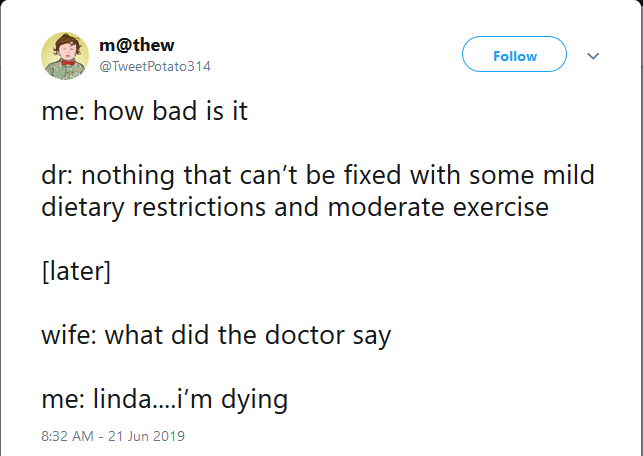The image size is (643, 456).
Task: Click the 'me: linda....i'm dying' line
Action: (164, 400)
